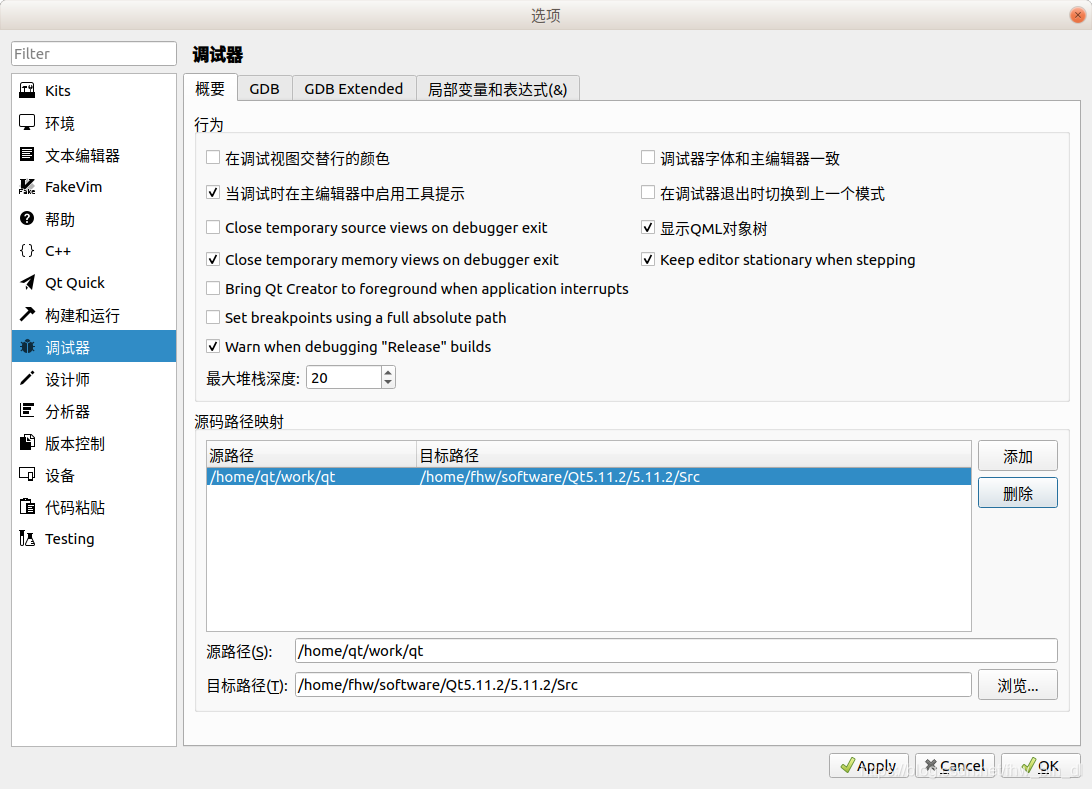The image size is (1092, 789).
Task: Decrease 最大堆栈深度 with down arrow
Action: (x=389, y=383)
